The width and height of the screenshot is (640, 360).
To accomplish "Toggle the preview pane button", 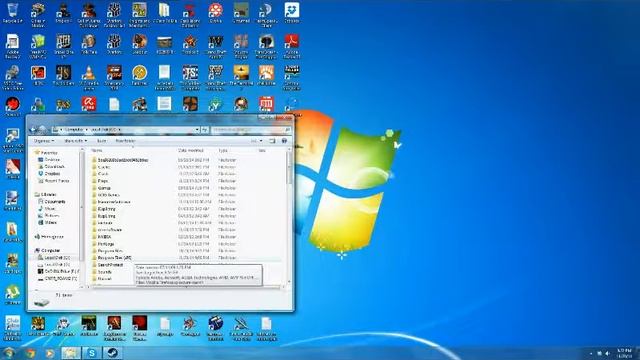I will point(272,141).
